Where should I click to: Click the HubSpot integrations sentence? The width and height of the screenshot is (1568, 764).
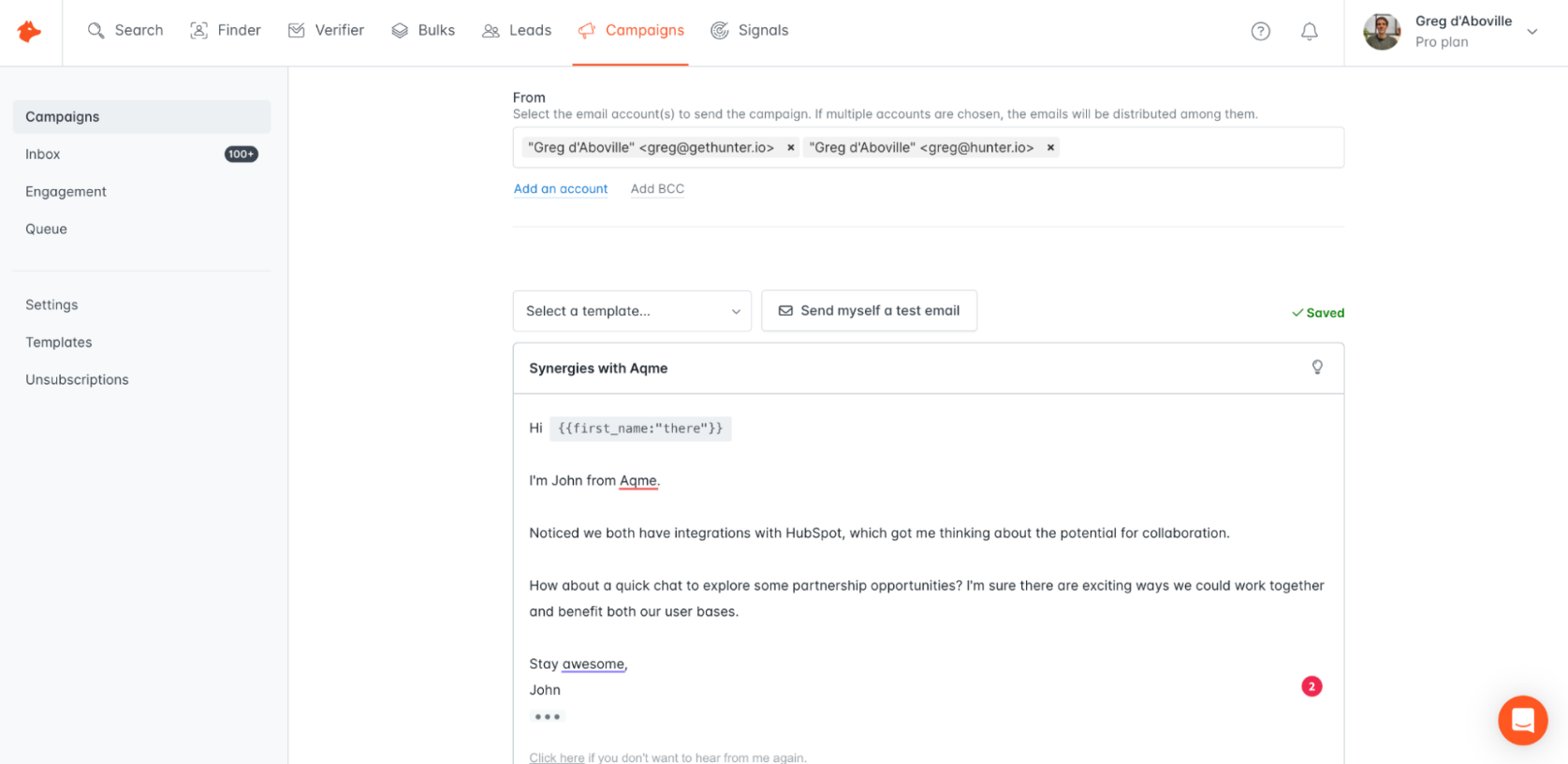click(879, 533)
